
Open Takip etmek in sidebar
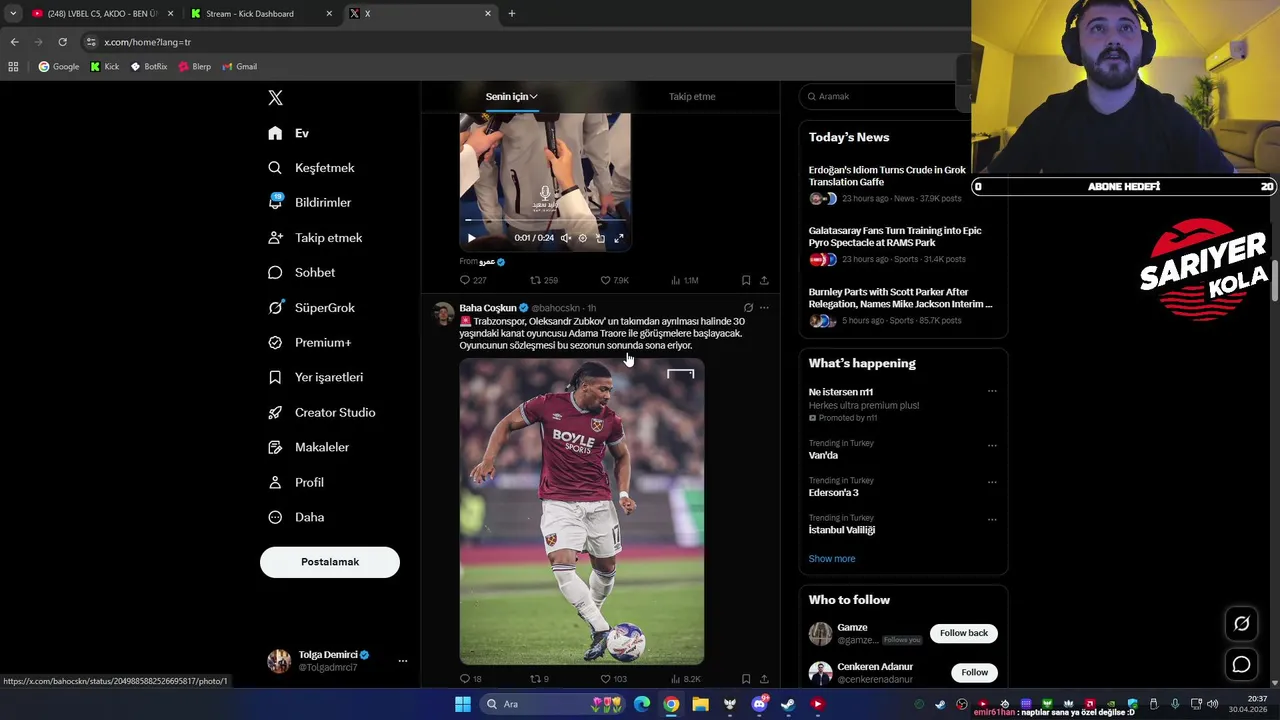coord(315,238)
